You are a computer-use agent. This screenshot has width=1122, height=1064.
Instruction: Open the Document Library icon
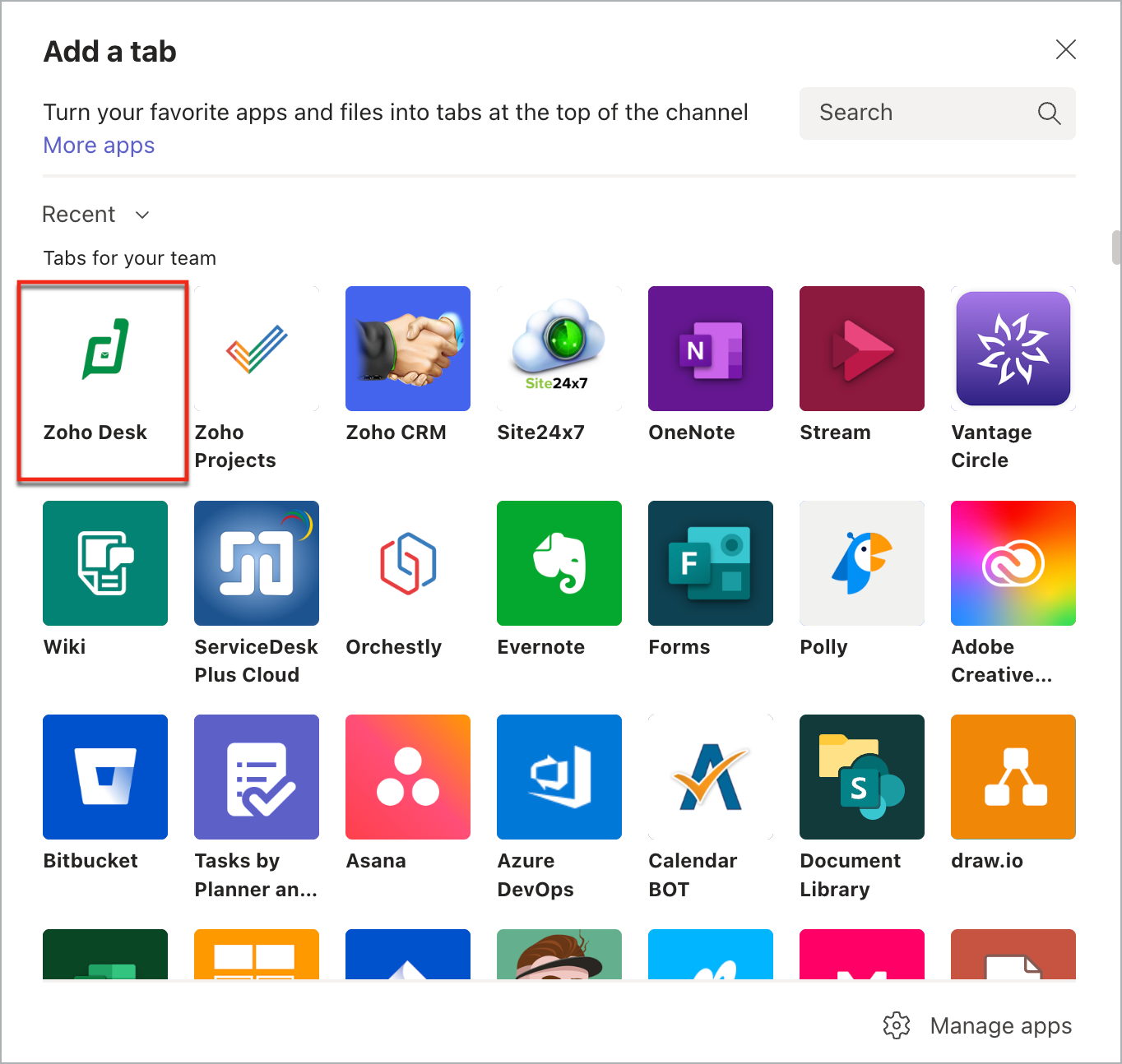tap(862, 777)
